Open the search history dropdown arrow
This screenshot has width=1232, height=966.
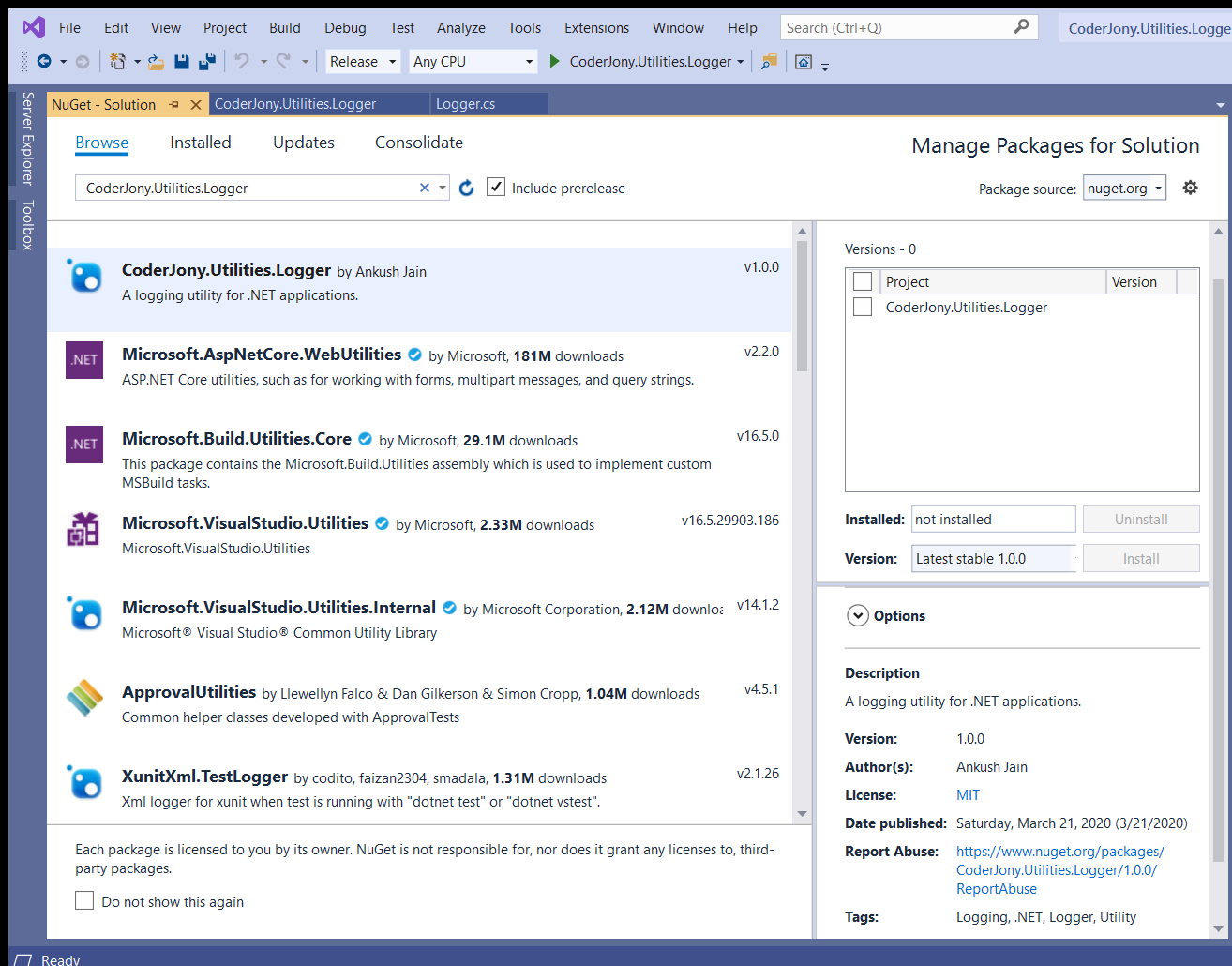(x=443, y=188)
